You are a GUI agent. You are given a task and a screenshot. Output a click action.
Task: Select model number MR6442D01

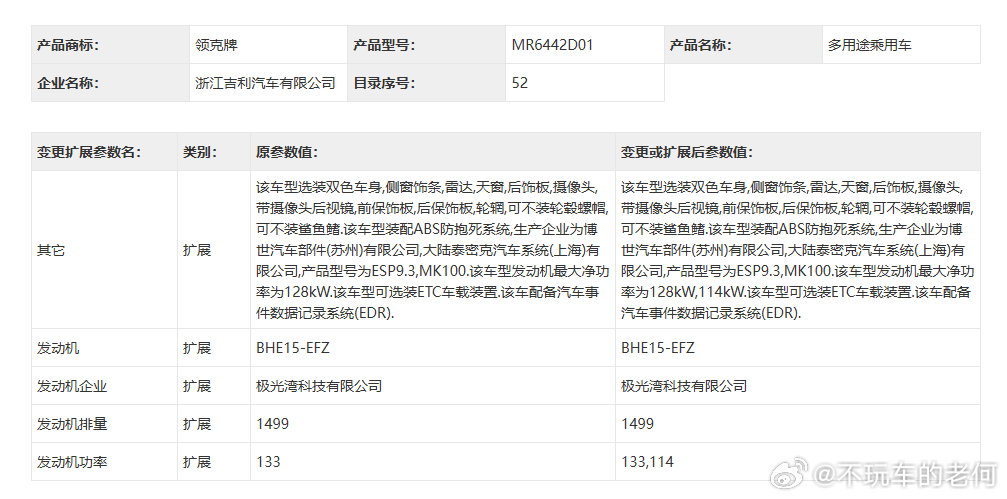tap(552, 45)
